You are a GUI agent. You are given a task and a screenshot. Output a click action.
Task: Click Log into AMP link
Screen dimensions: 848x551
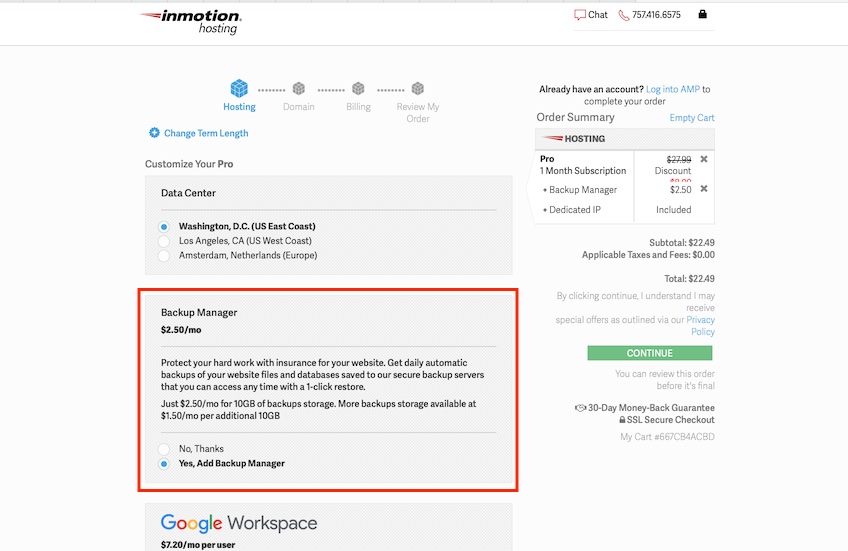pos(673,89)
